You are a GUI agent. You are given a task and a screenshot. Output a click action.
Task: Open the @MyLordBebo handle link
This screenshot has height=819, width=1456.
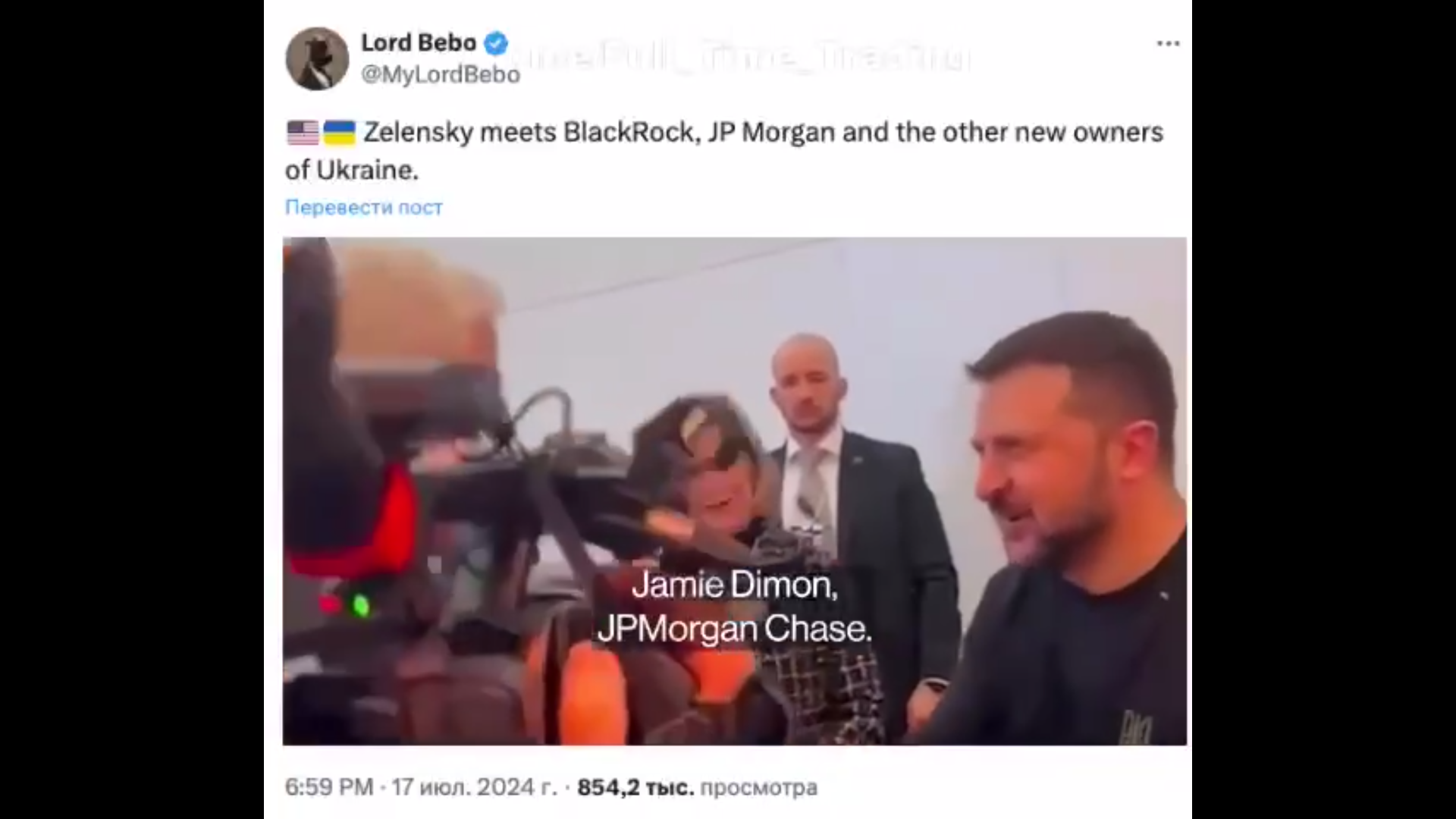pyautogui.click(x=441, y=75)
